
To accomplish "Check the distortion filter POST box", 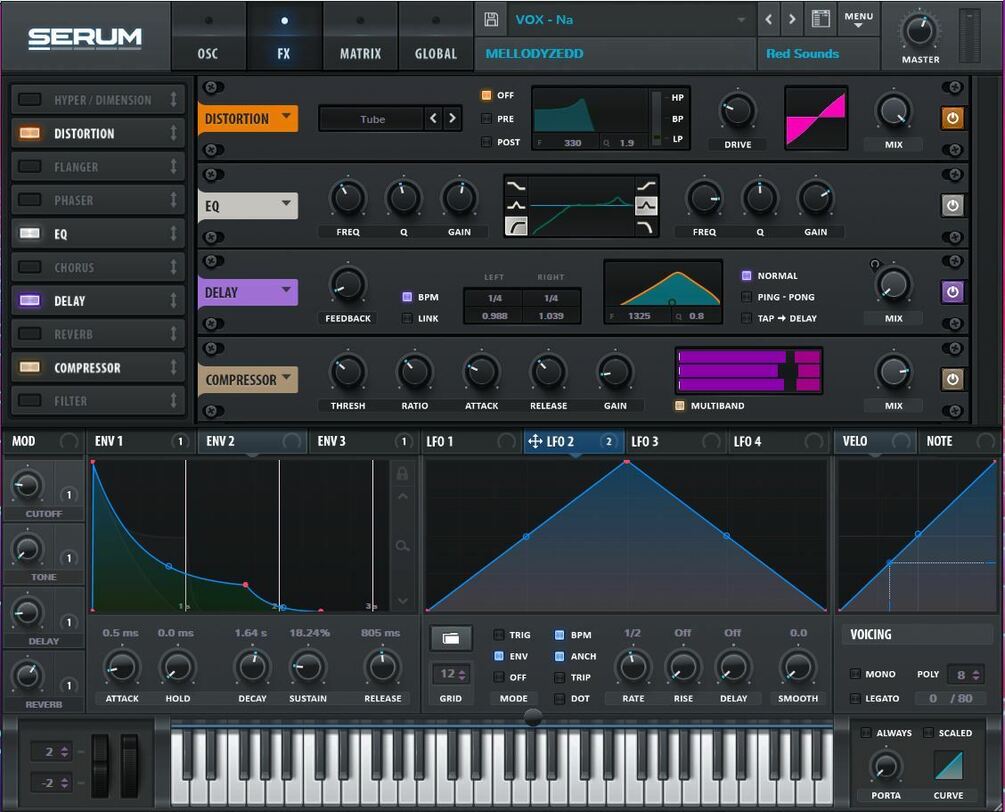I will point(486,142).
